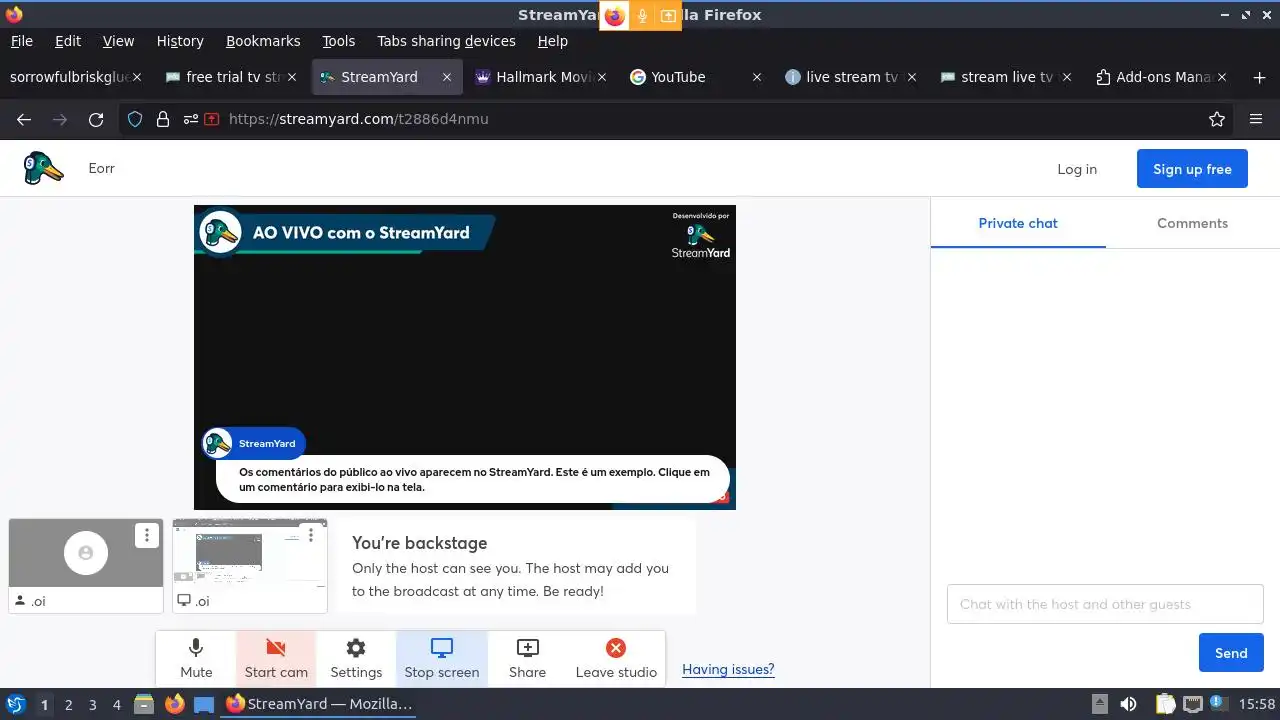Click screen sharing indicator in title bar
Viewport: 1280px width, 720px height.
tap(668, 15)
